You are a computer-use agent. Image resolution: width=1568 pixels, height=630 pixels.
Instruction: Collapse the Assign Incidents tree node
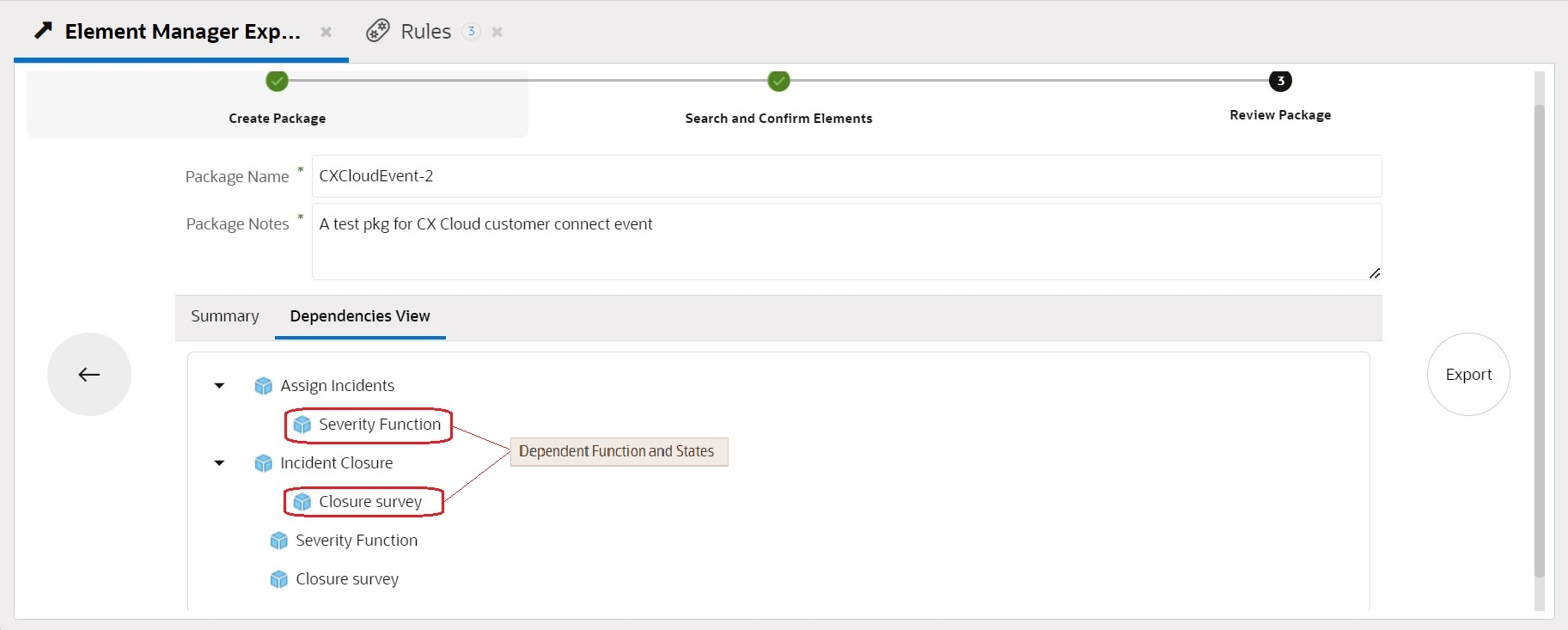point(219,386)
